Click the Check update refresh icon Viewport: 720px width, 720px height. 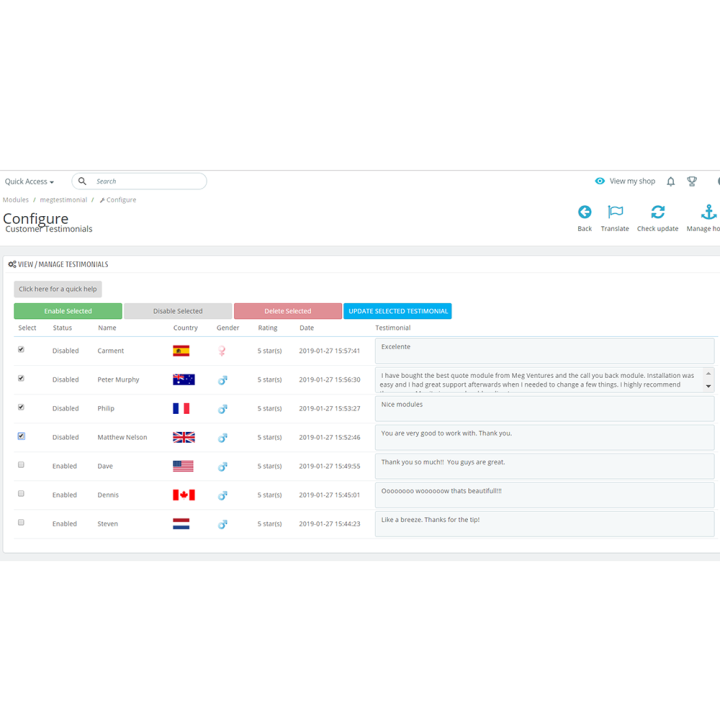658,212
